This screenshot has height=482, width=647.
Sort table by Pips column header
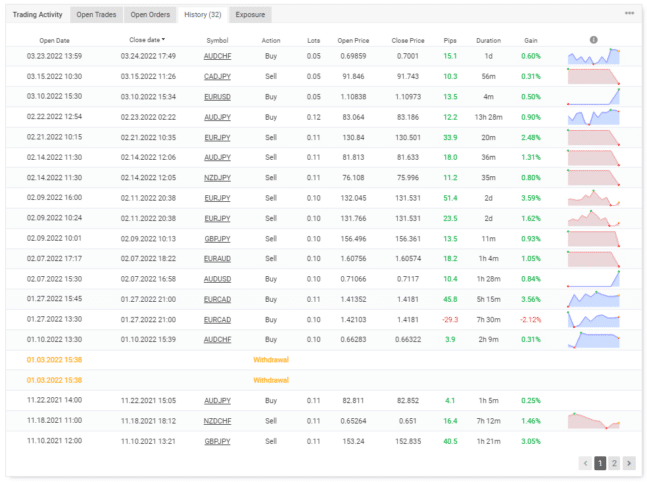pos(450,40)
